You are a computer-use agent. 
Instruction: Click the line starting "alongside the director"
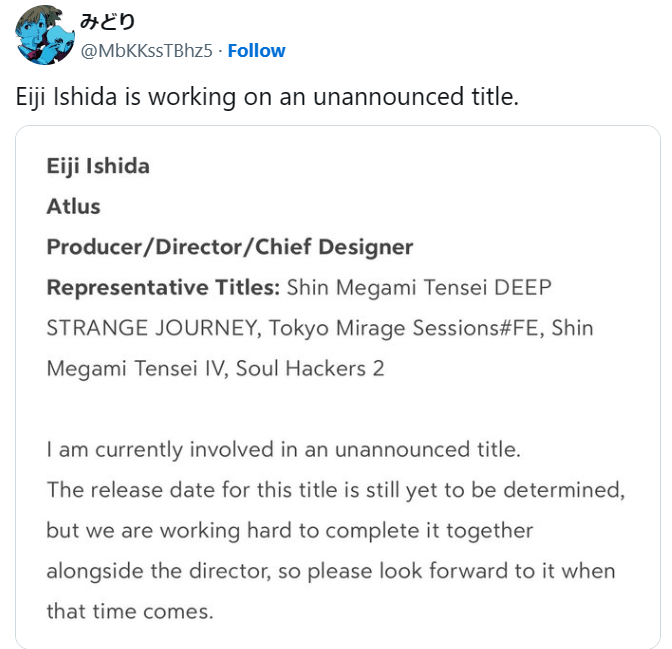point(330,571)
